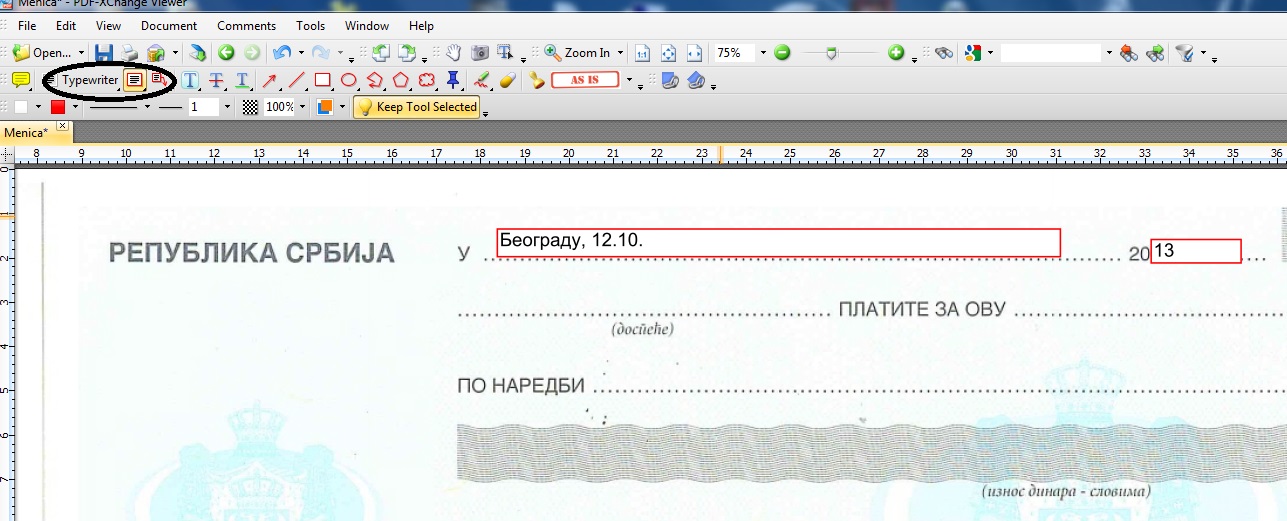This screenshot has height=521, width=1287.
Task: Select the Arrow drawing tool
Action: pos(270,80)
